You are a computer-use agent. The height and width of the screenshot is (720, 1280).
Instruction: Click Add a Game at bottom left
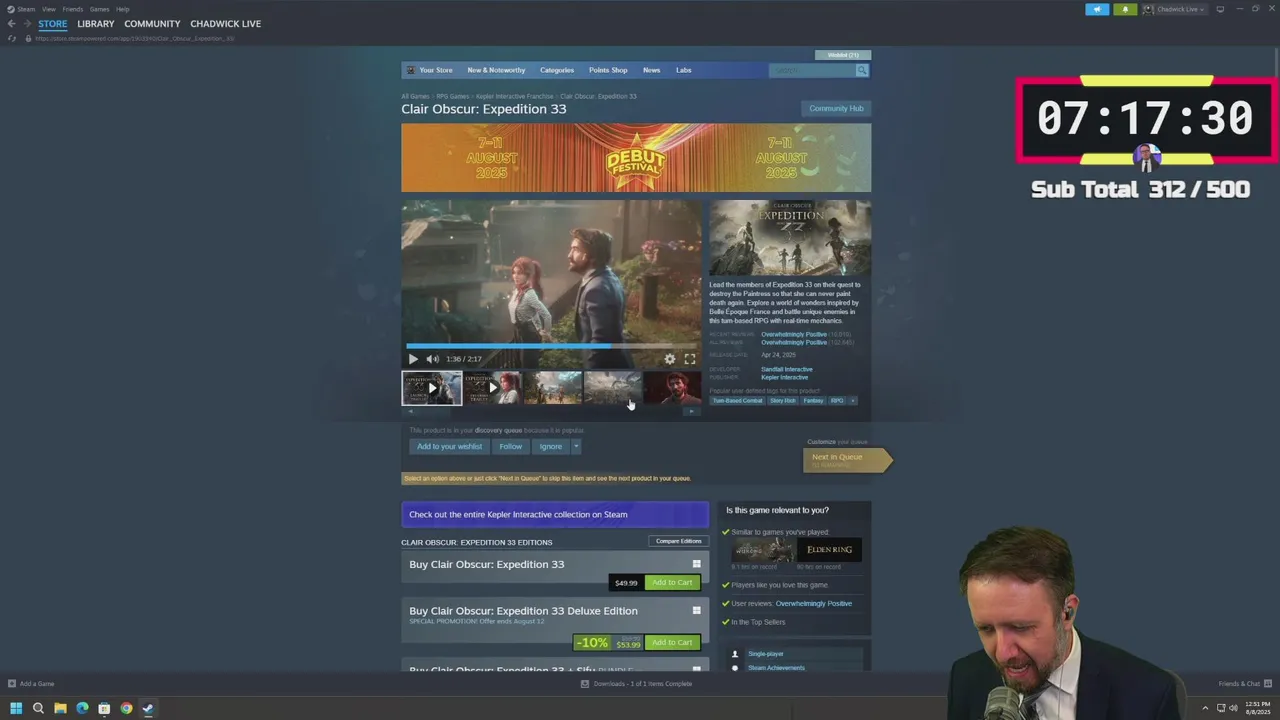tap(31, 684)
